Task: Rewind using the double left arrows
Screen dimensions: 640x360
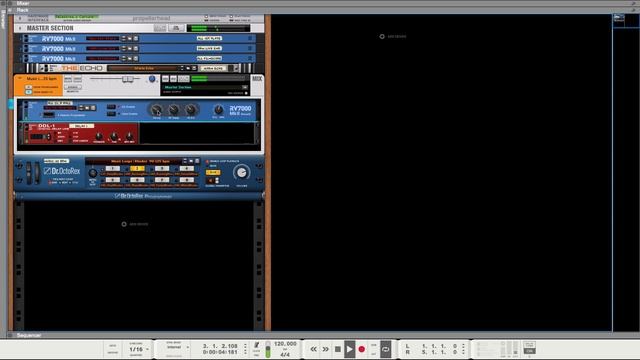Action: pos(313,349)
